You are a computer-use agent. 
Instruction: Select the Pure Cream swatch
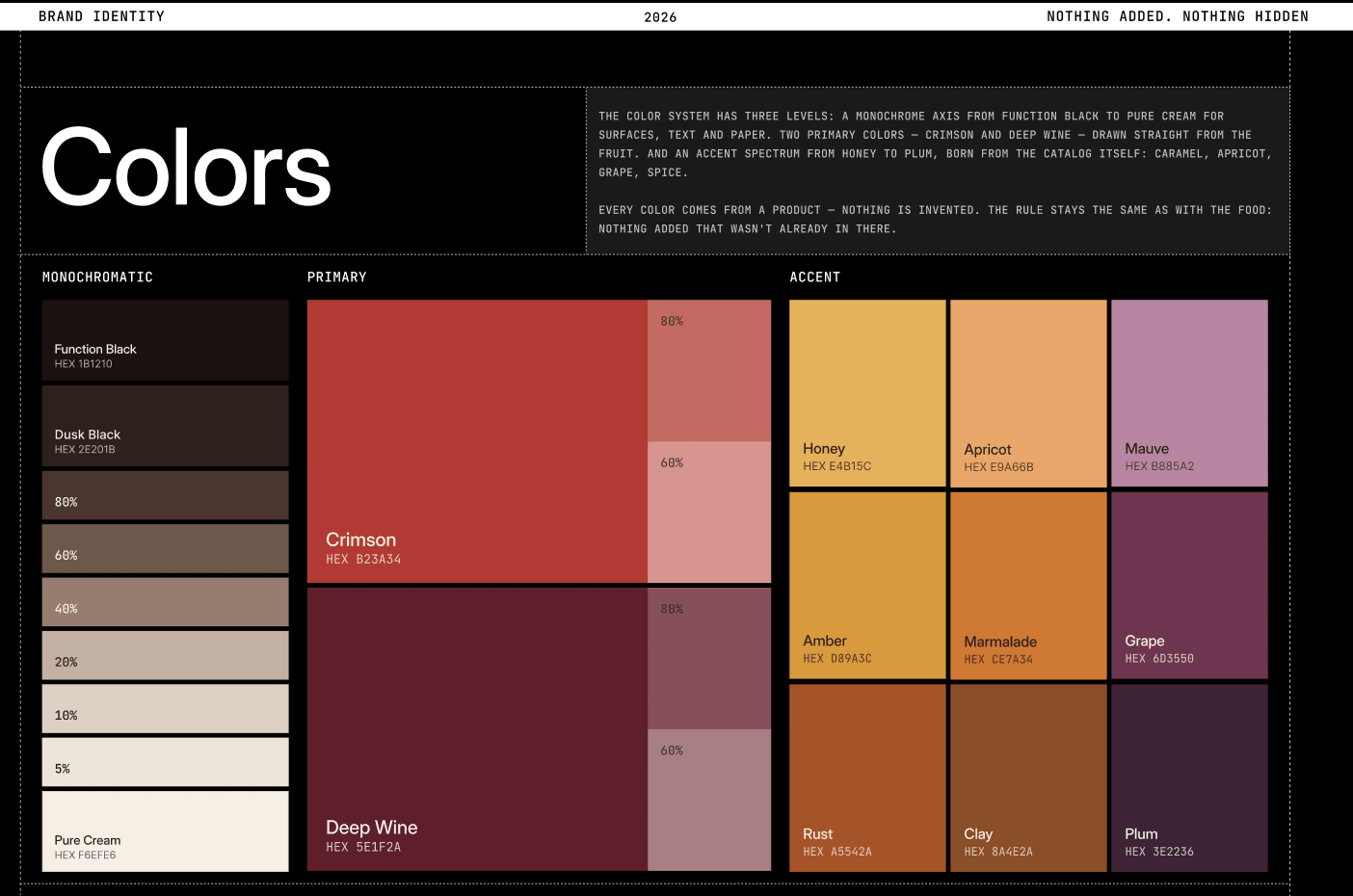165,831
